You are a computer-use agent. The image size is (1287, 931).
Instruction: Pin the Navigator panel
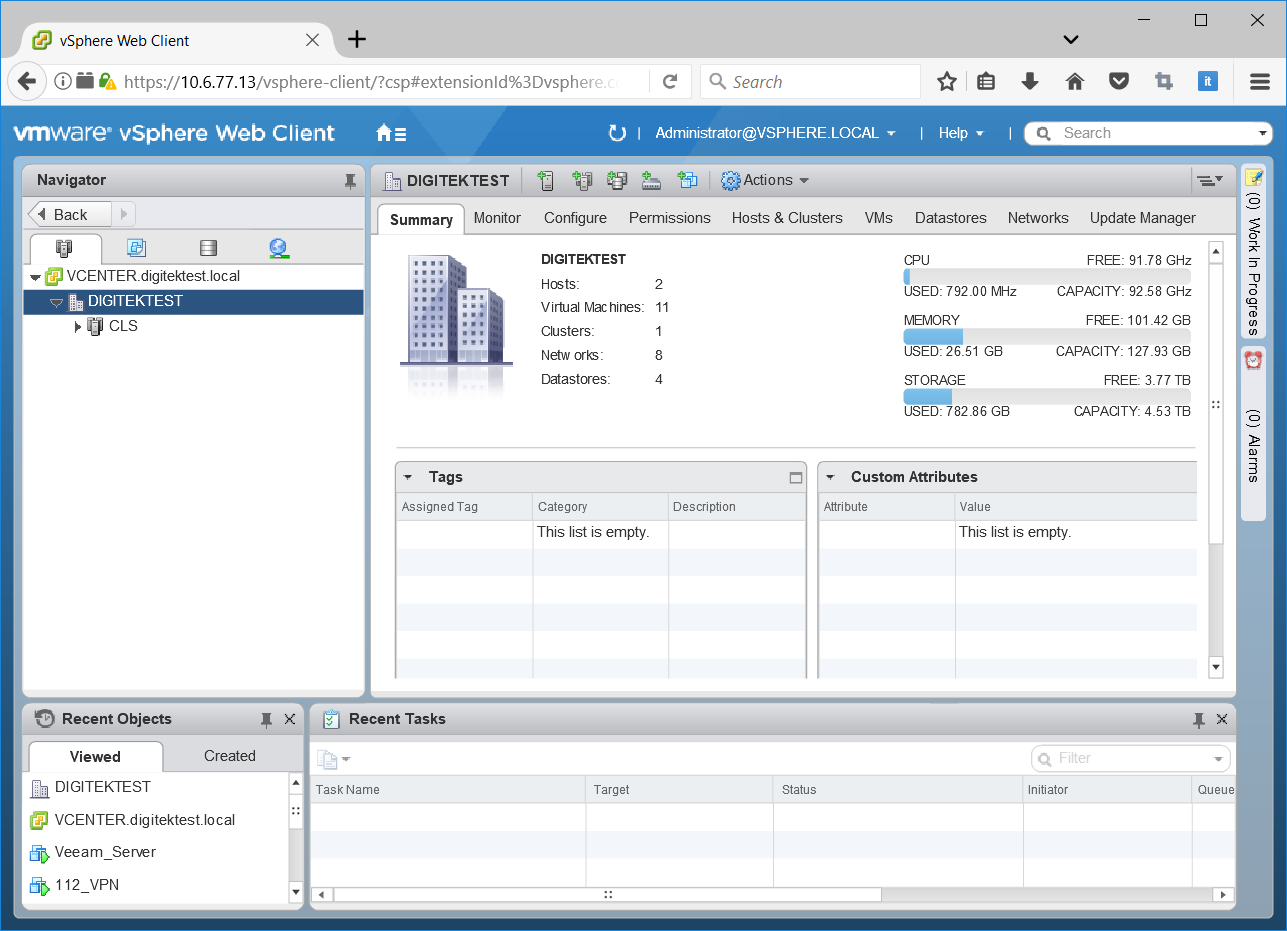(350, 181)
